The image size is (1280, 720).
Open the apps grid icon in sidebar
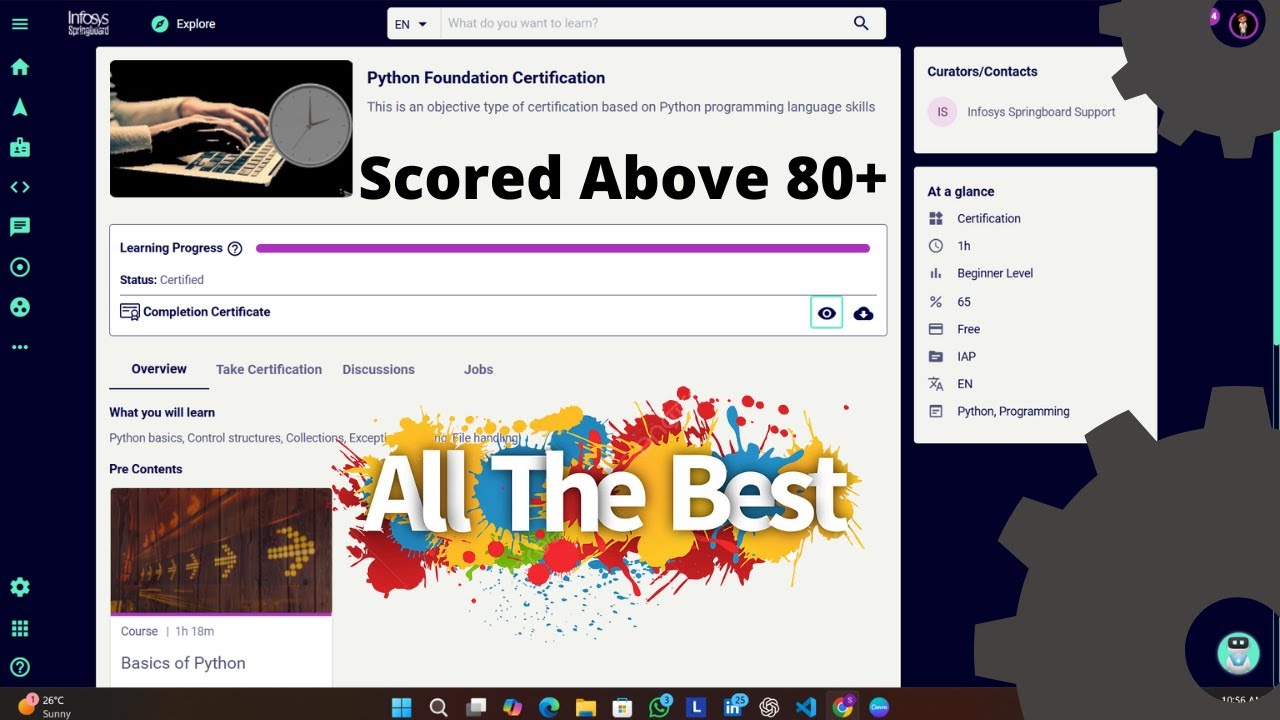(x=19, y=628)
